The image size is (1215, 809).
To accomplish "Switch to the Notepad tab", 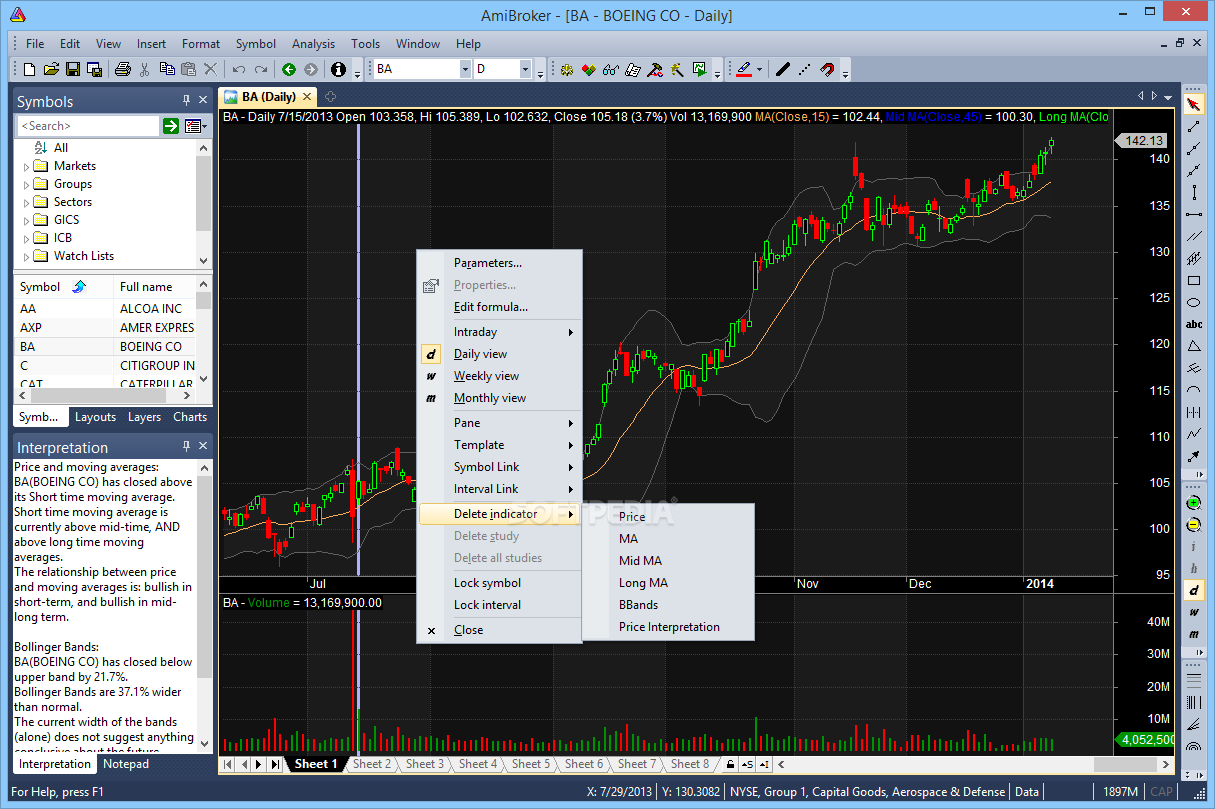I will pos(126,764).
